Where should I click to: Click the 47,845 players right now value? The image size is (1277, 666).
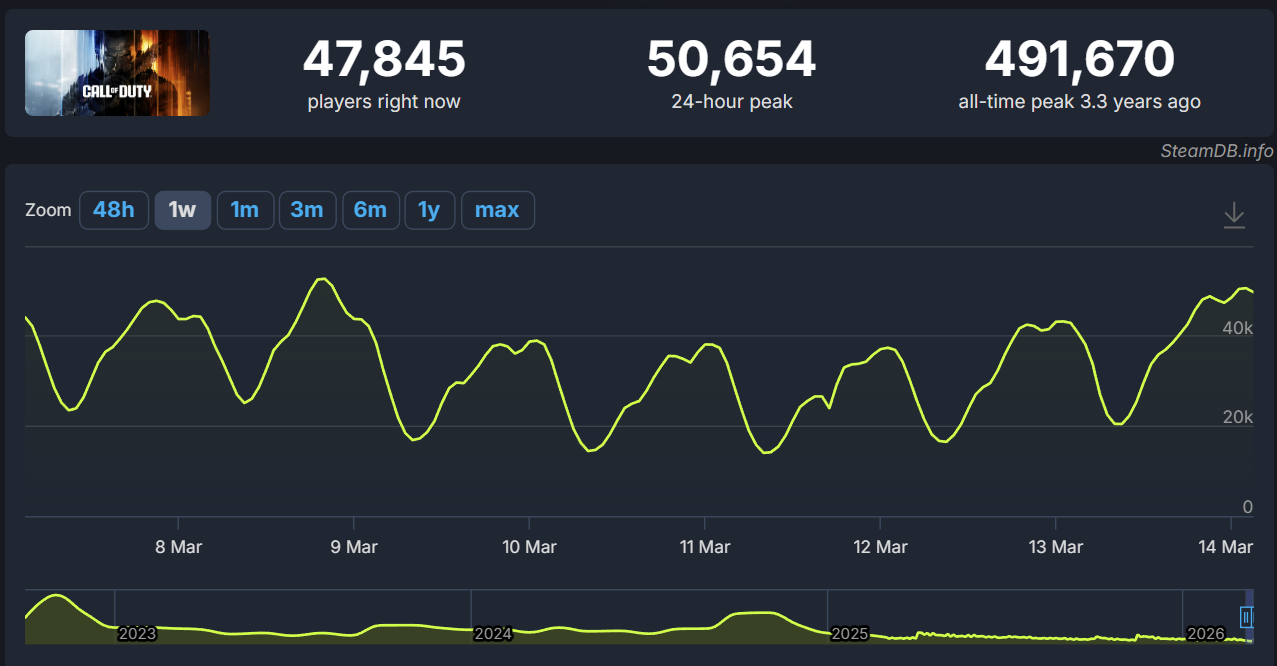tap(384, 60)
